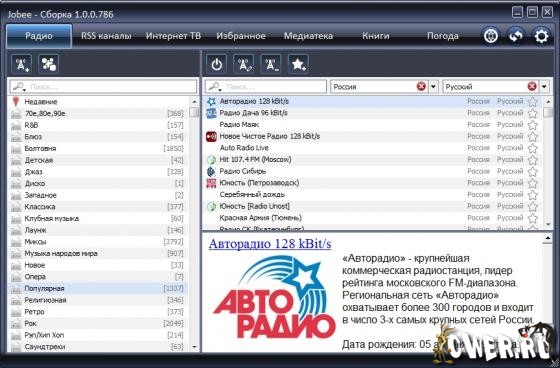Click the Hit 107.4 FM station icon

pos(211,160)
